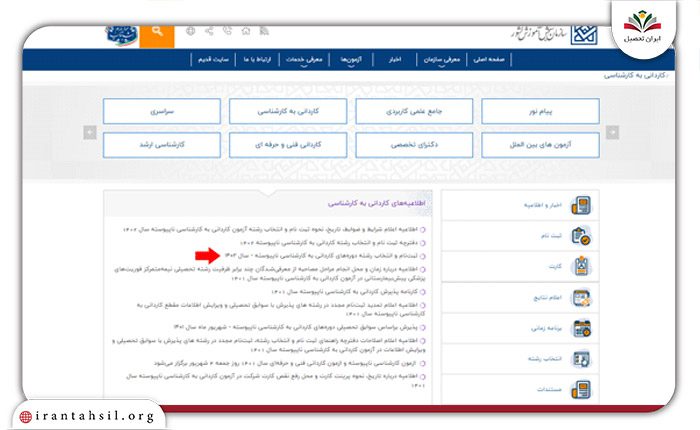Expand the آزمون‌ها menu
The height and width of the screenshot is (430, 700).
(x=351, y=60)
